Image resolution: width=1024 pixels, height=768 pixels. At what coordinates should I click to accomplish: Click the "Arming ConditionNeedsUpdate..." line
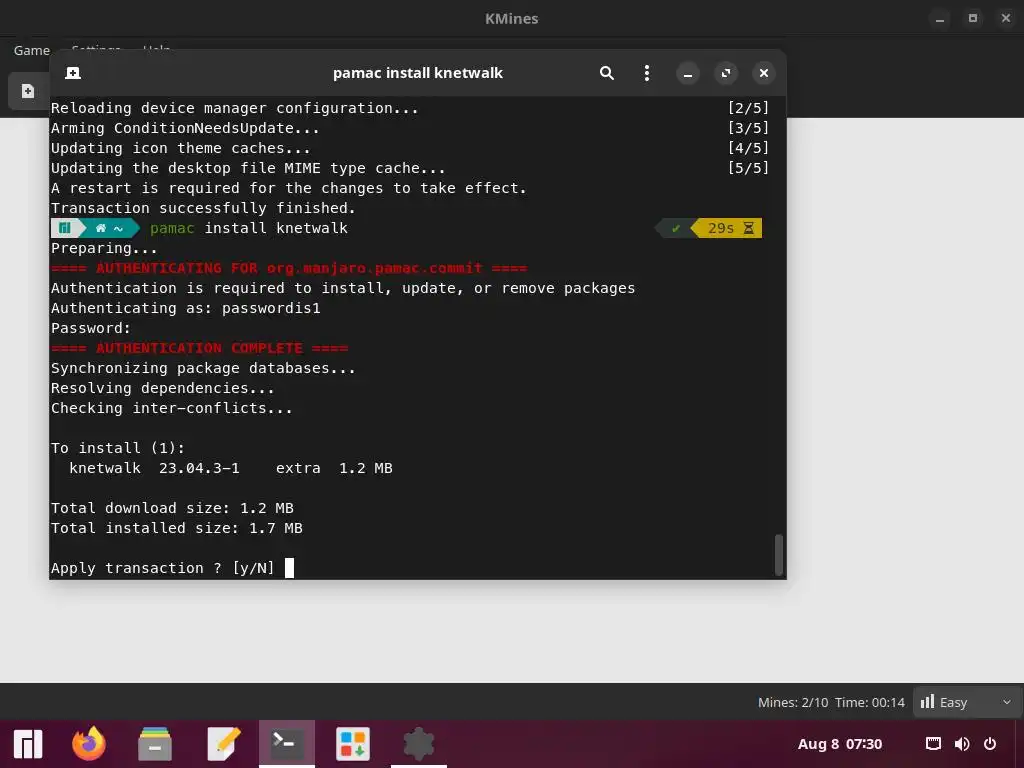(x=185, y=128)
